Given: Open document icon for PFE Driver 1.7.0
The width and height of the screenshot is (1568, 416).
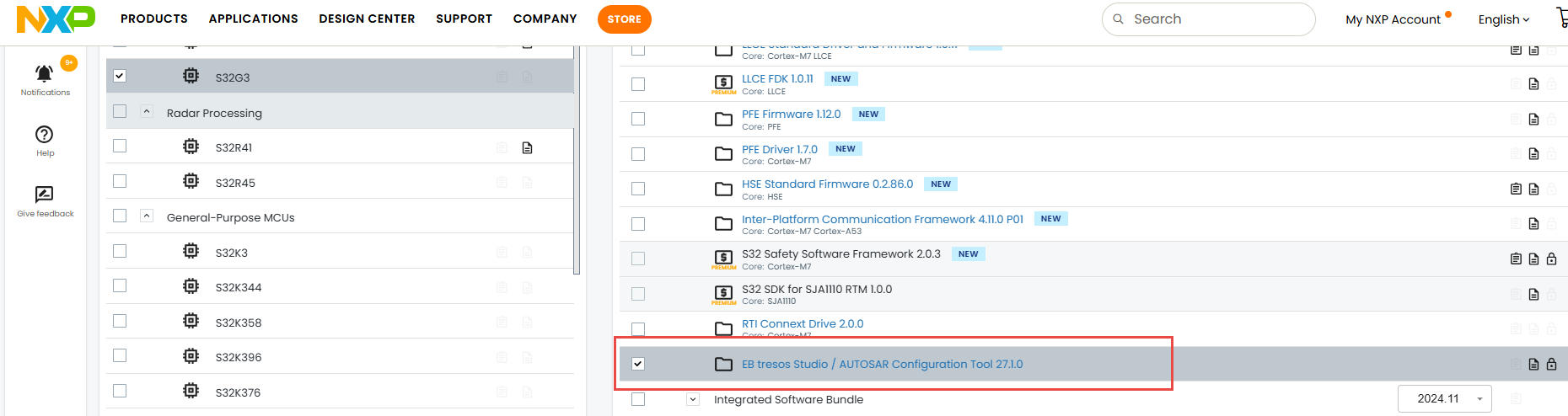Looking at the screenshot, I should 1533,154.
